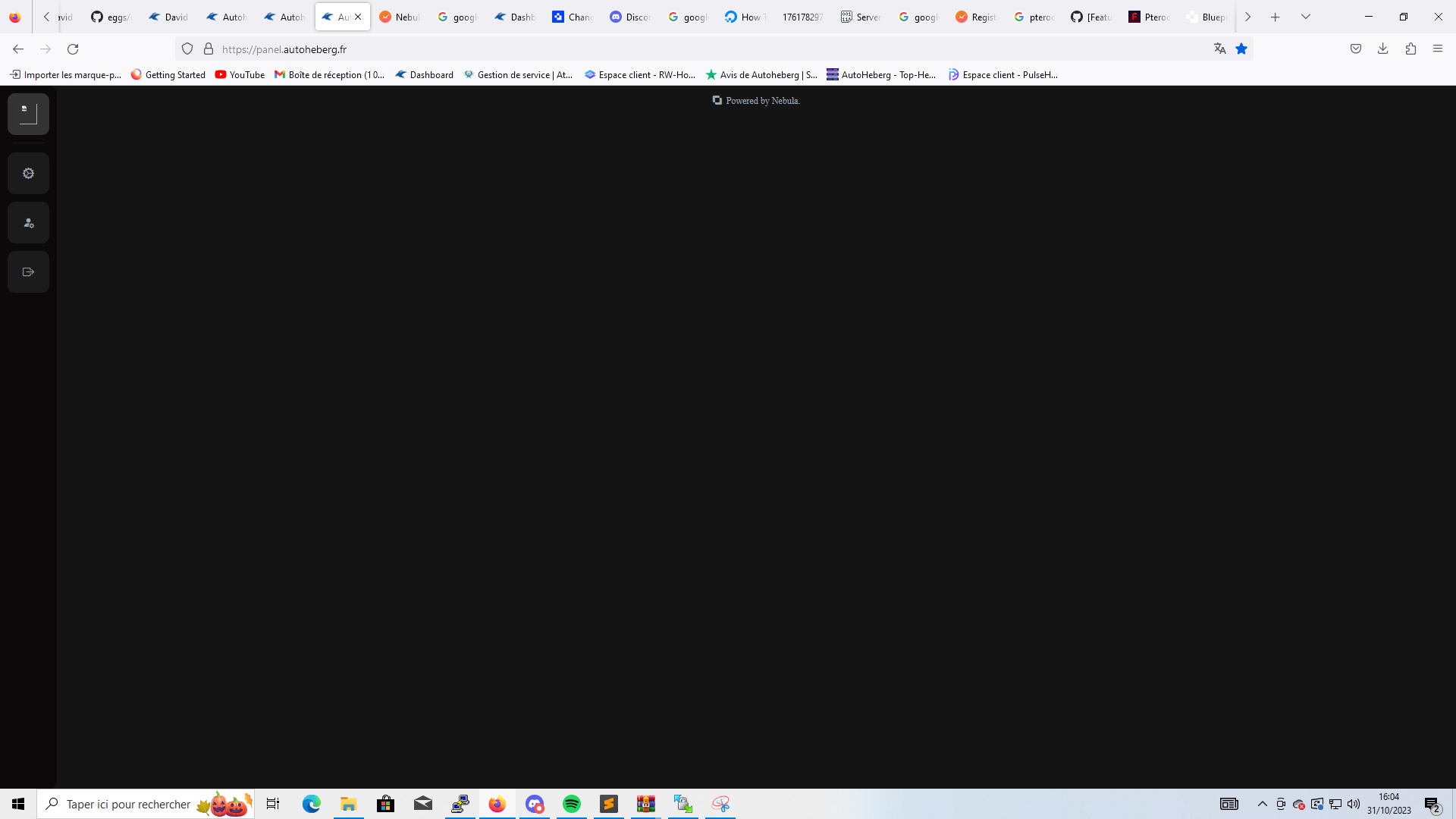Click the translate page icon
Screen dimensions: 1456x819
1219,49
